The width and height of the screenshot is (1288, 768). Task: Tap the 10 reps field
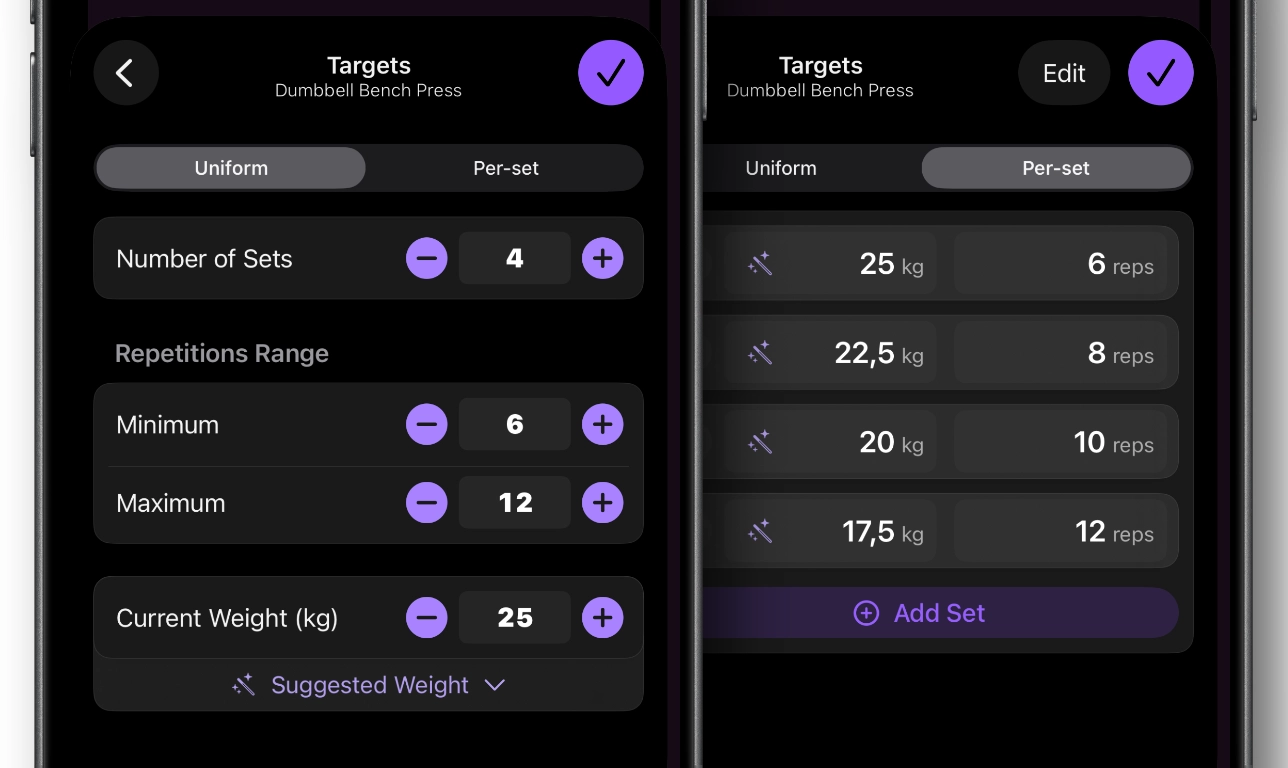[1064, 441]
